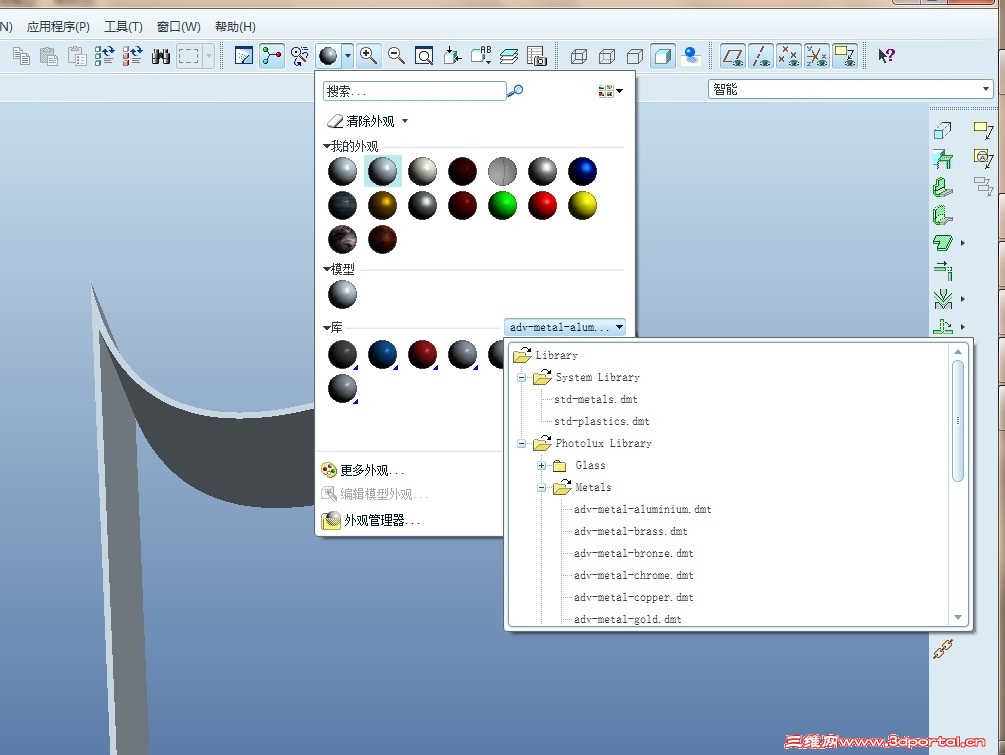Select adv-metal-copper.dmt
The image size is (1005, 755).
(633, 597)
